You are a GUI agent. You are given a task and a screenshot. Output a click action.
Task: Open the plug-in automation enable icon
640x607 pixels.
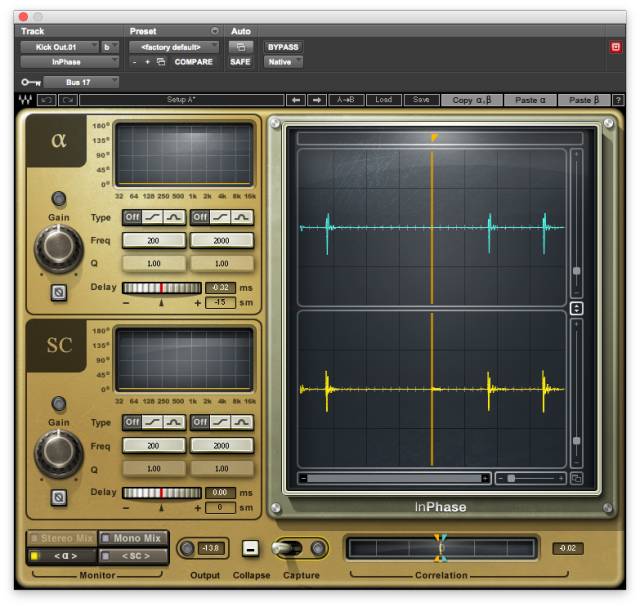[241, 47]
